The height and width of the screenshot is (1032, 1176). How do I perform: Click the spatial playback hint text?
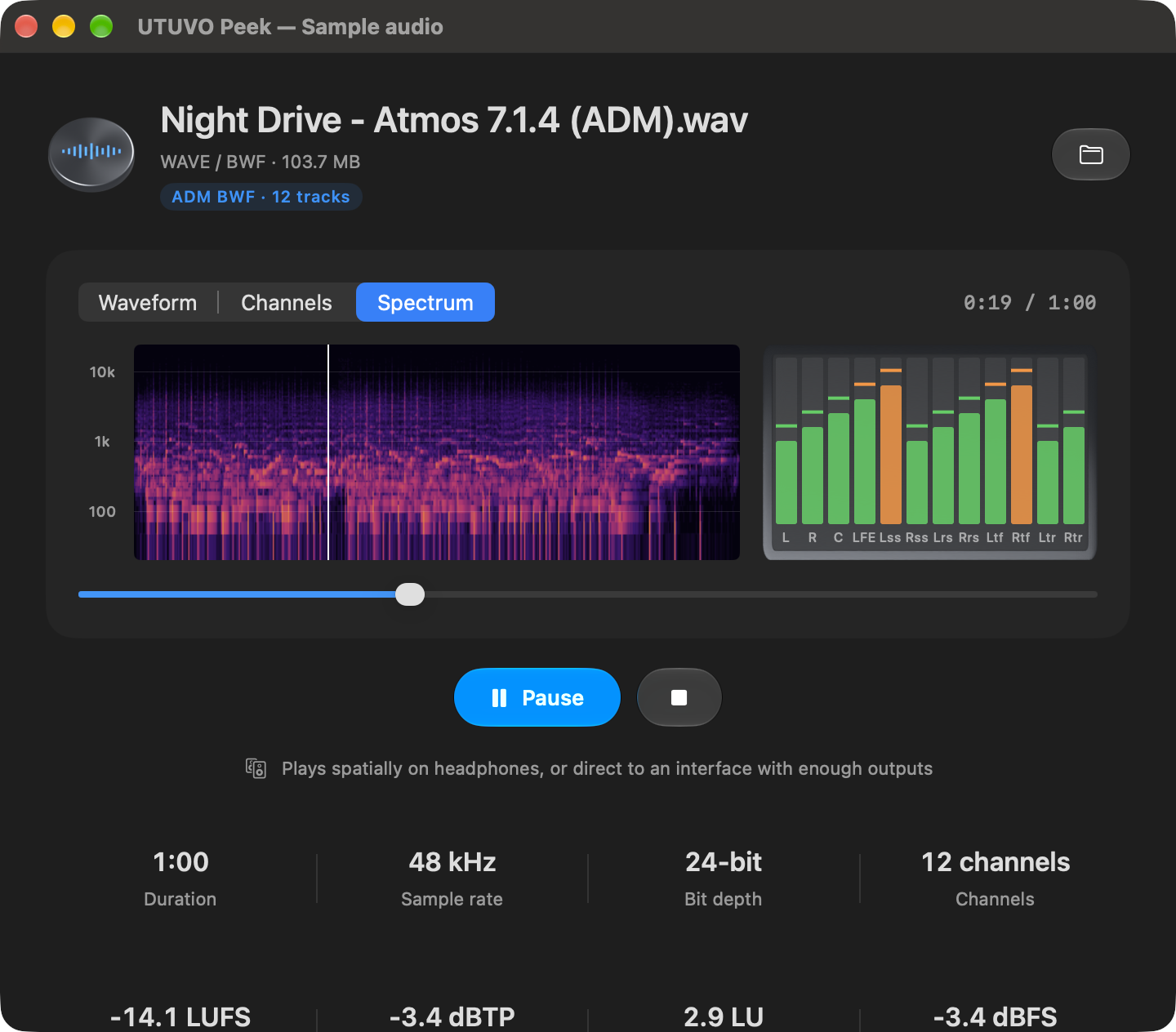tap(607, 768)
